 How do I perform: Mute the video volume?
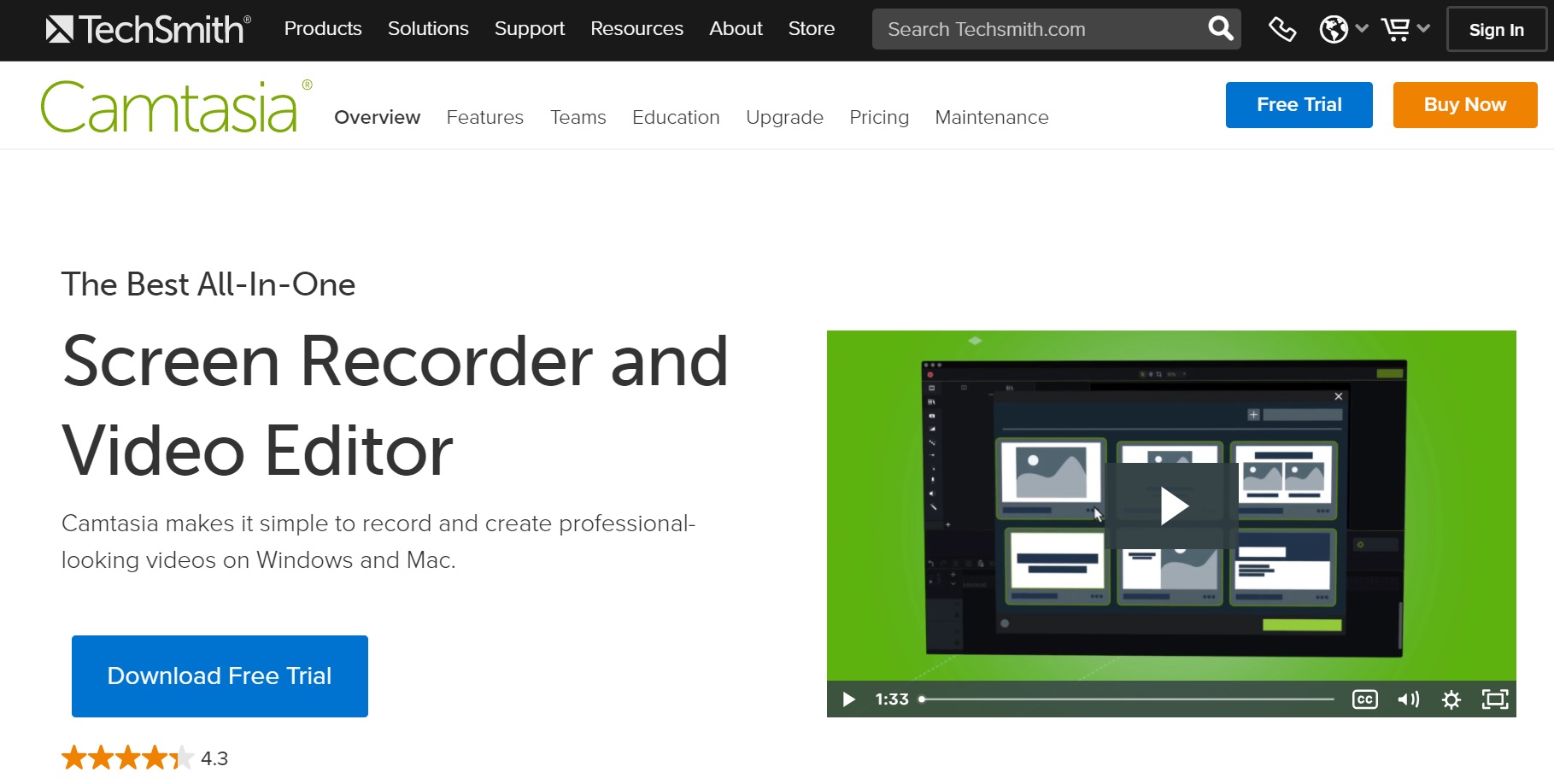[1409, 699]
